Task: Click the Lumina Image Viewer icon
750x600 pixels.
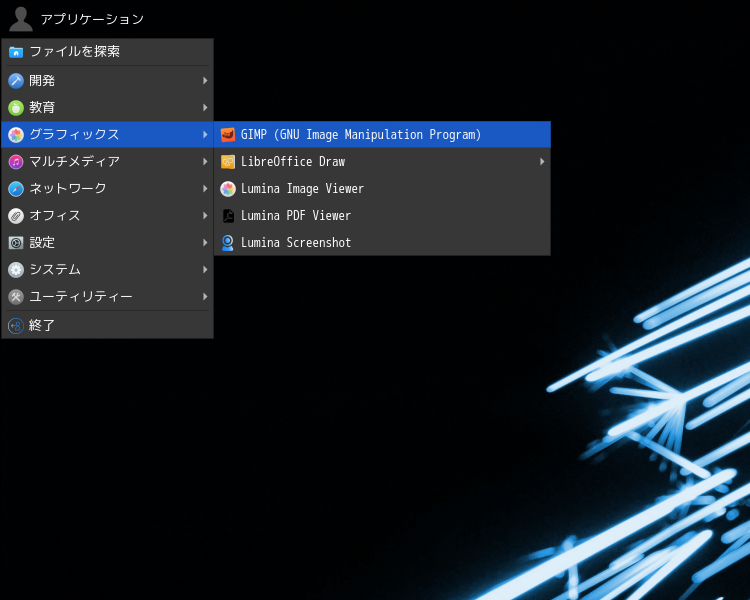Action: pos(228,189)
